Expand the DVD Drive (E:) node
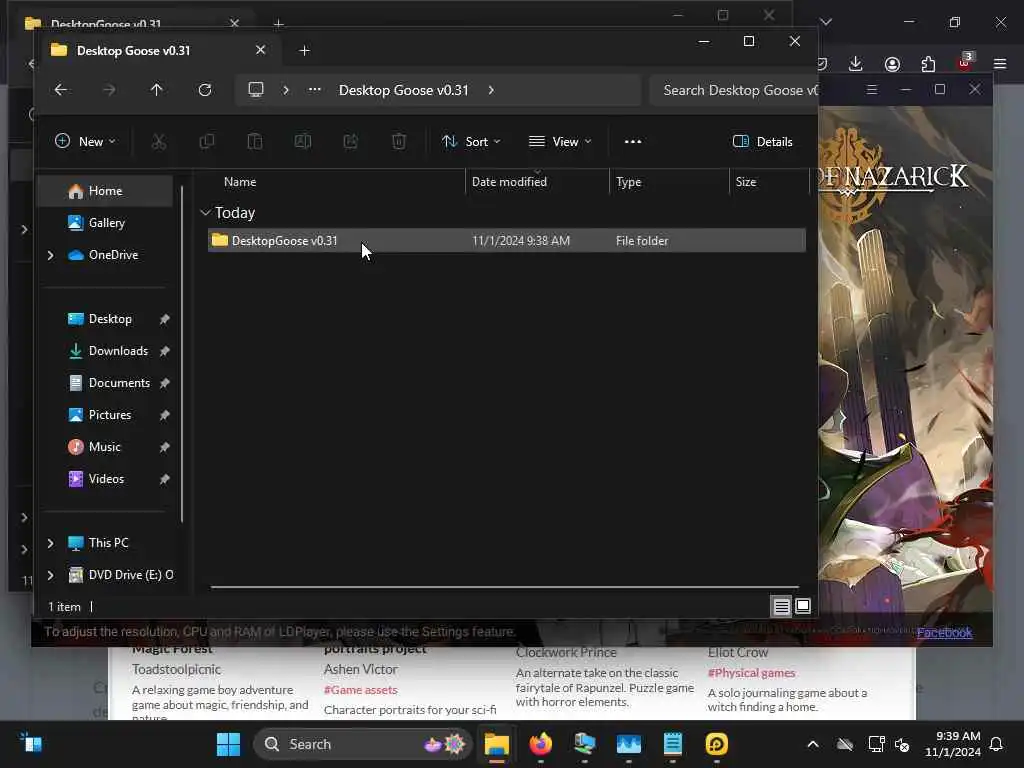The width and height of the screenshot is (1024, 768). click(x=50, y=575)
